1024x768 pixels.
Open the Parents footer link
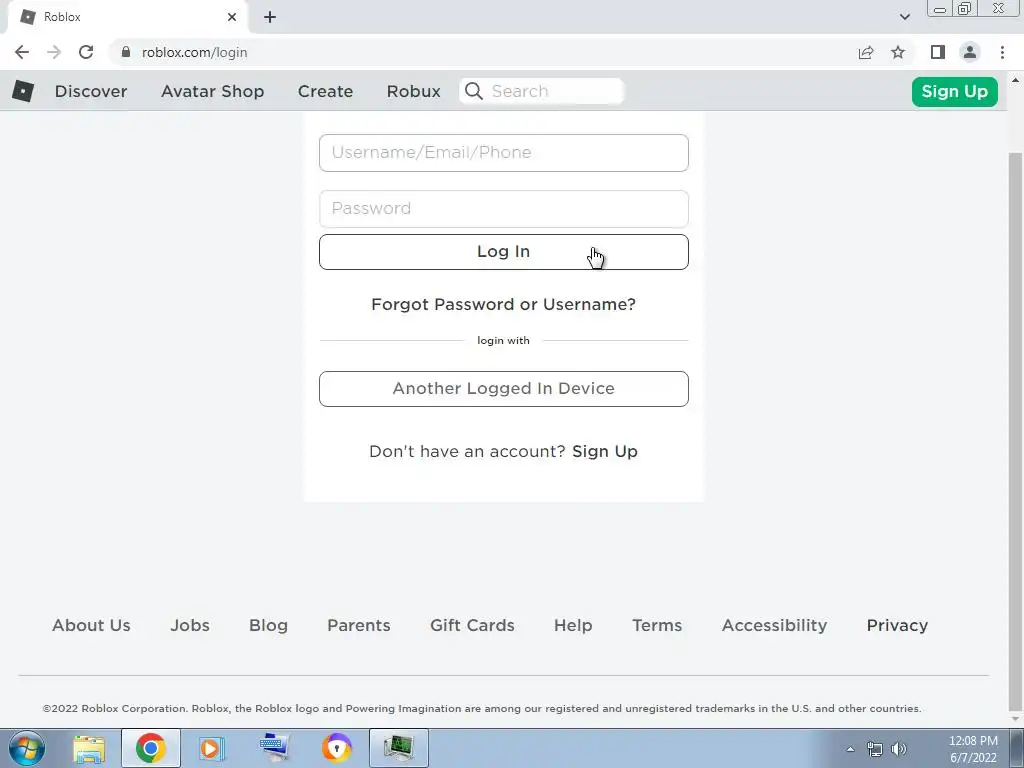coord(359,625)
